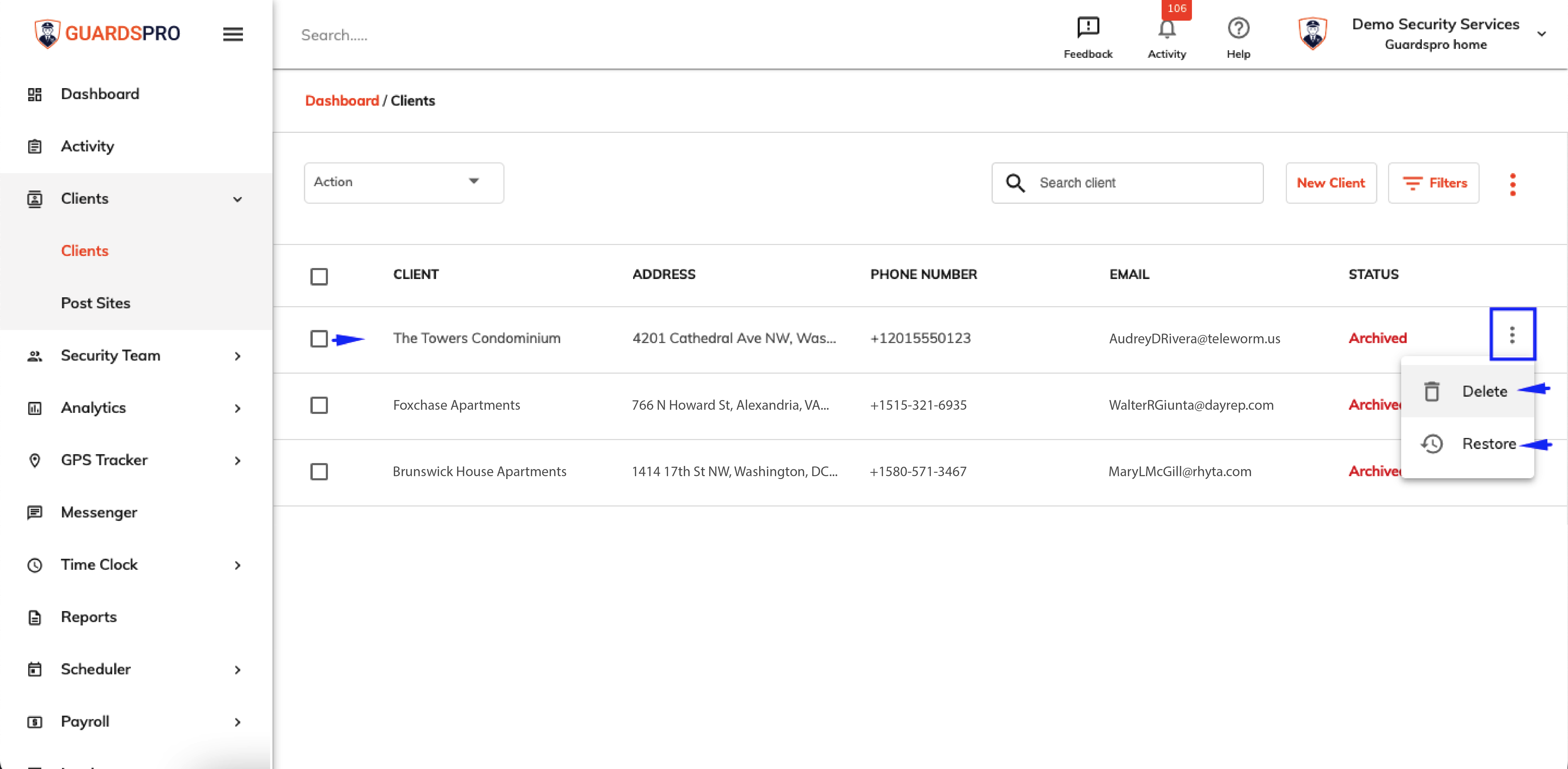Click the GPS Tracker pin icon
Screen dimensions: 1568x769
point(35,460)
